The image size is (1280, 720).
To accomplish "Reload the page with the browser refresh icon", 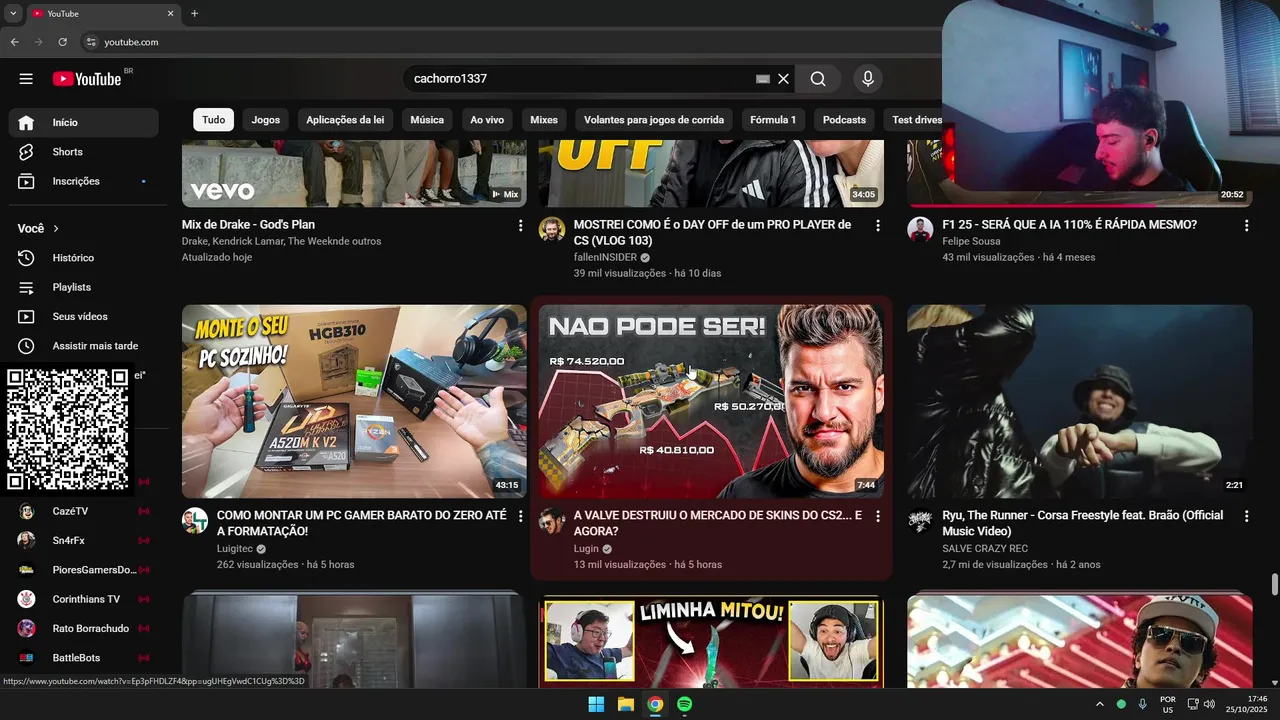I will pyautogui.click(x=62, y=42).
